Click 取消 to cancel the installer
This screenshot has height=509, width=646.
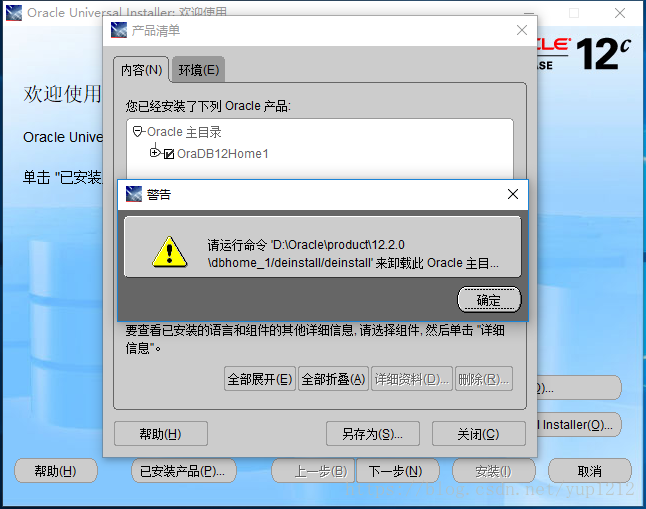(590, 471)
